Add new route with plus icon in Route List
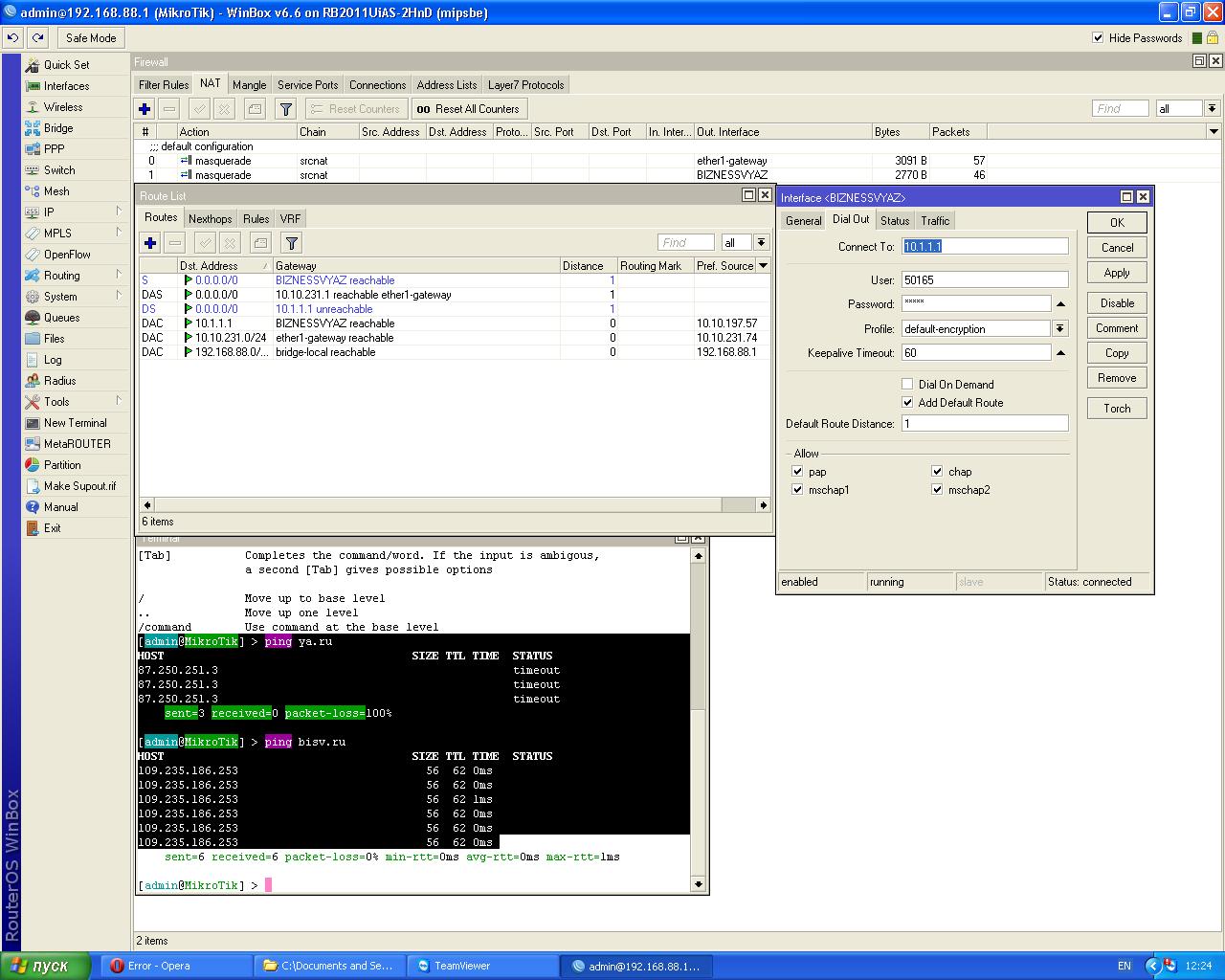Viewport: 1225px width, 980px height. (x=150, y=243)
